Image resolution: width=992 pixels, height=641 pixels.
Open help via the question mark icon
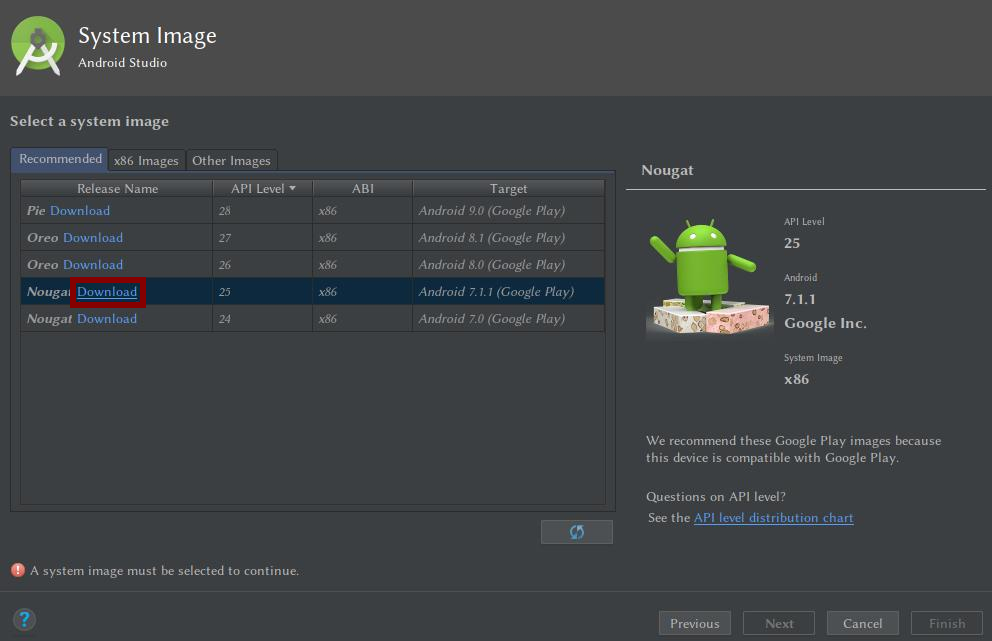pyautogui.click(x=23, y=618)
